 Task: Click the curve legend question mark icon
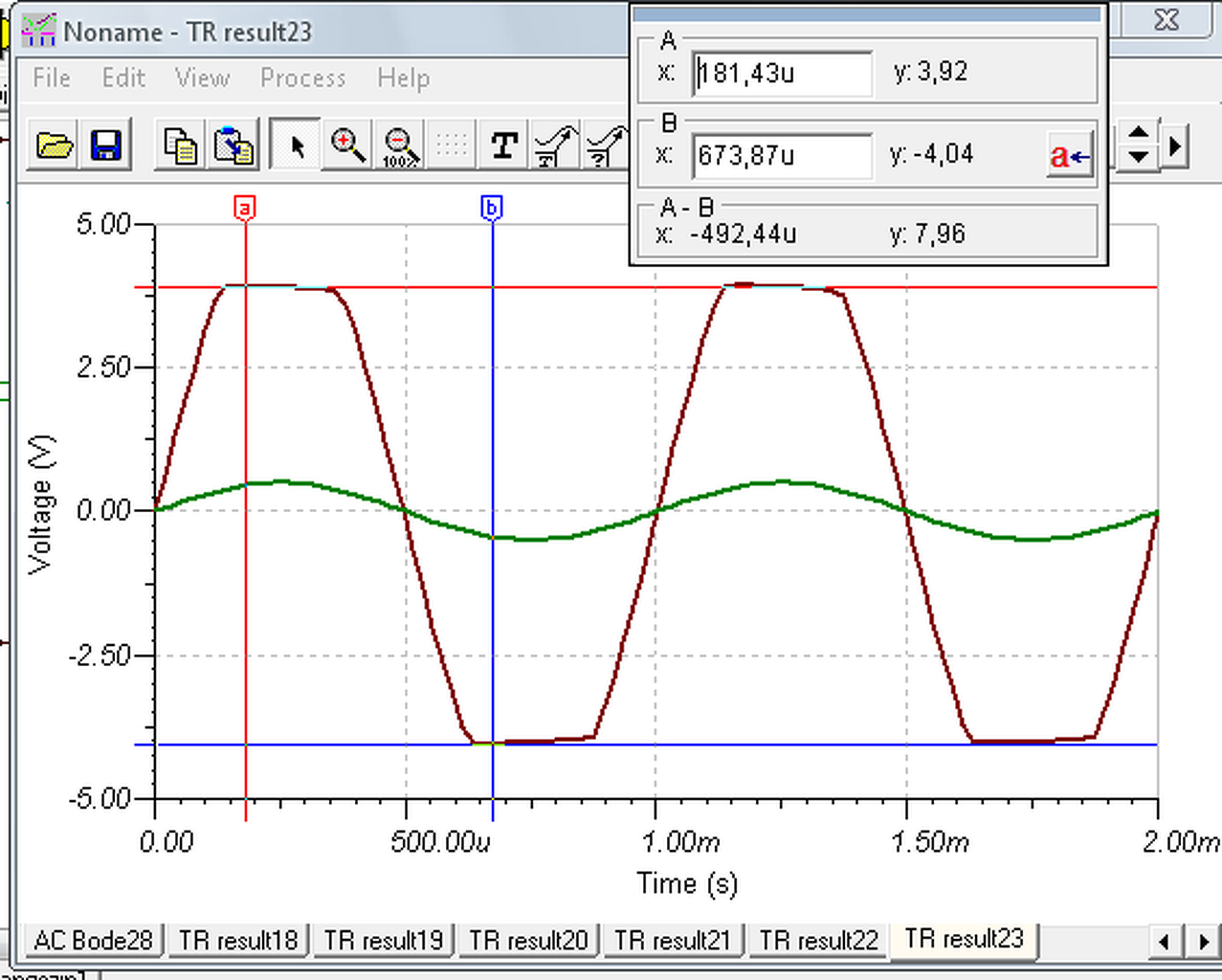tap(607, 145)
